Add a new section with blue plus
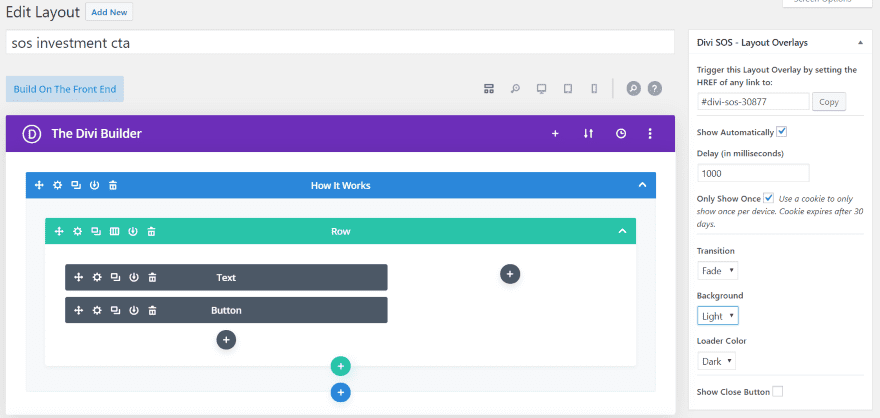This screenshot has width=880, height=418. pyautogui.click(x=340, y=392)
